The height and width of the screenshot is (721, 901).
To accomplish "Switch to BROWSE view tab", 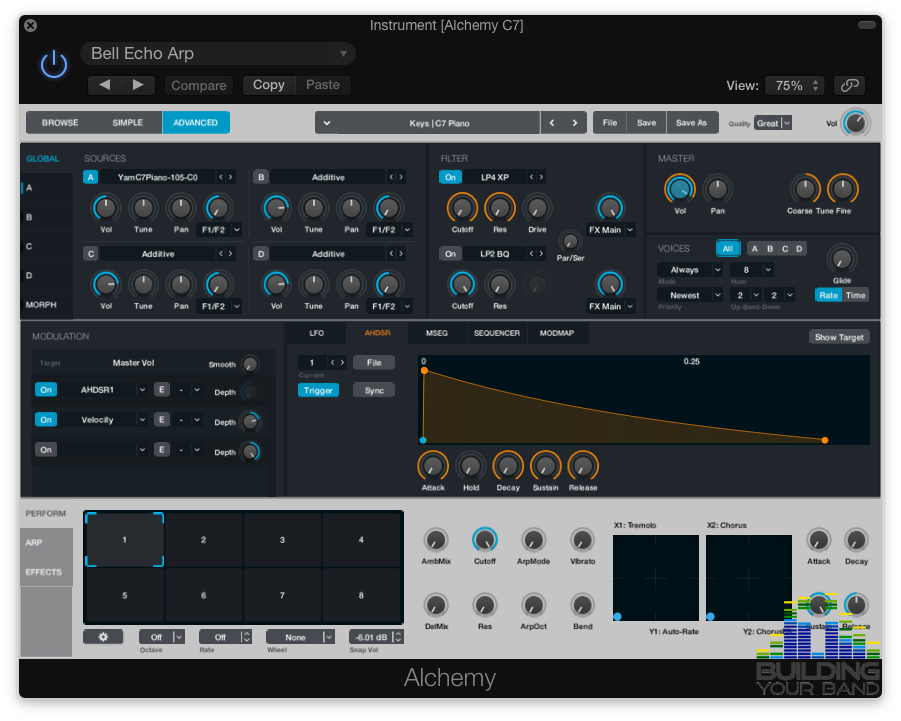I will click(60, 122).
